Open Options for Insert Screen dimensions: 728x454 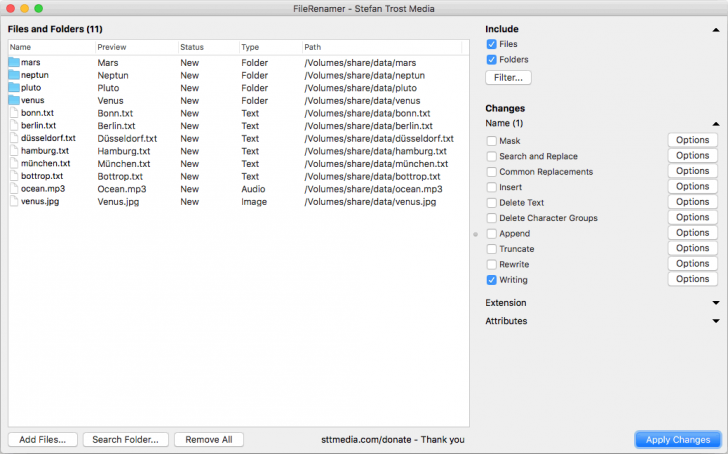point(692,186)
